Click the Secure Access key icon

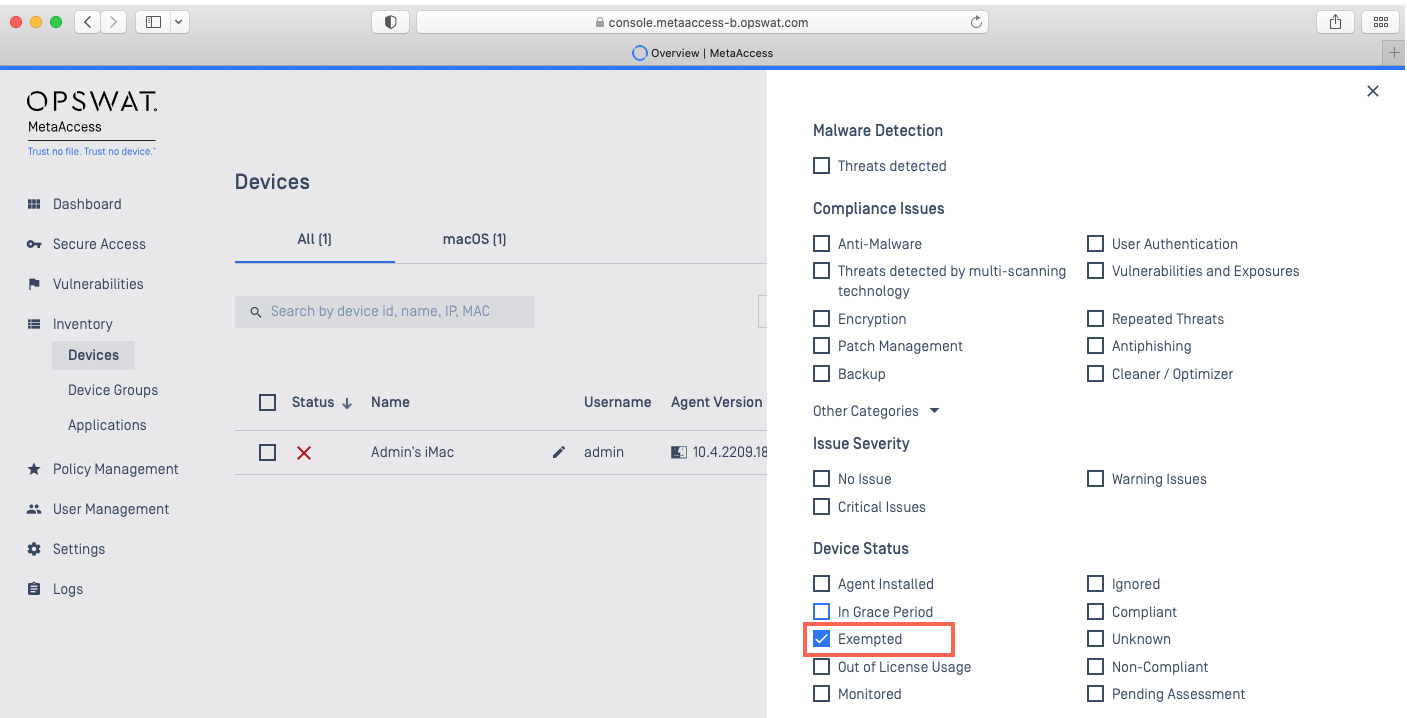(34, 244)
